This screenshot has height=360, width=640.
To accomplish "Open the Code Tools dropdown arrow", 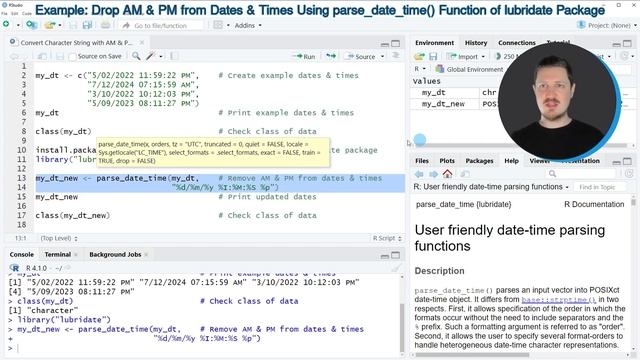I will [161, 56].
